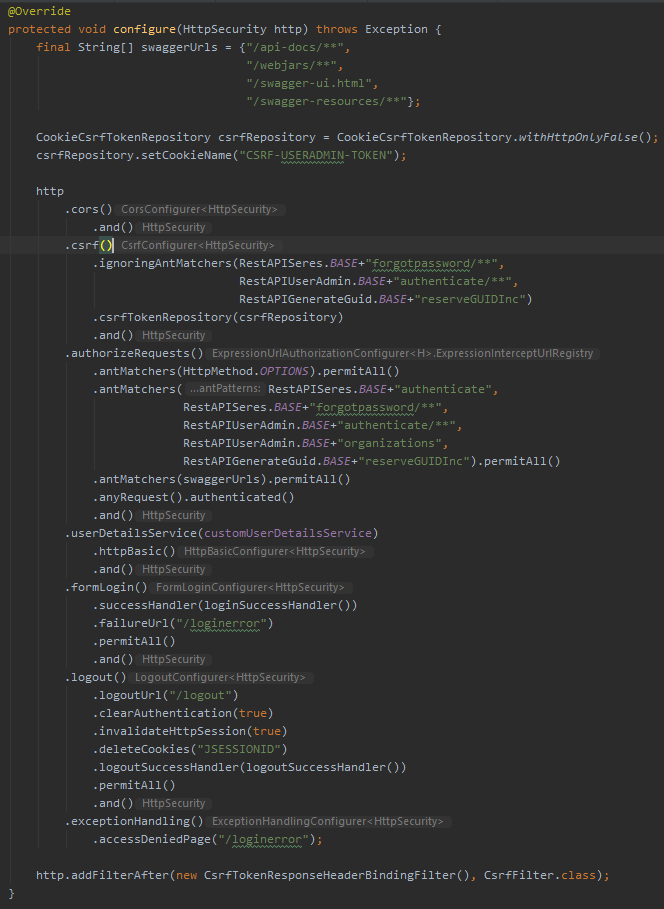Image resolution: width=664 pixels, height=909 pixels.
Task: Click the "organizations" string literal
Action: [395, 443]
